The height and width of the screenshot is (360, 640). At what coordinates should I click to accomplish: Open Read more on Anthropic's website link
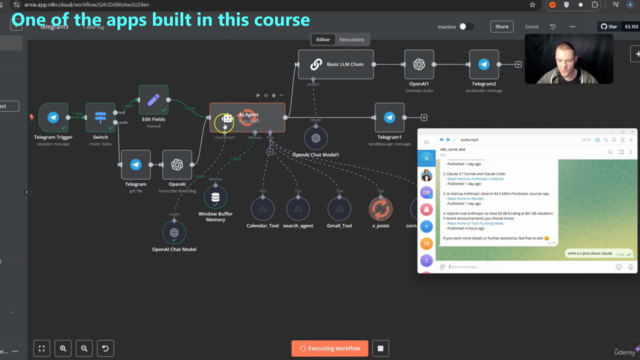(476, 179)
